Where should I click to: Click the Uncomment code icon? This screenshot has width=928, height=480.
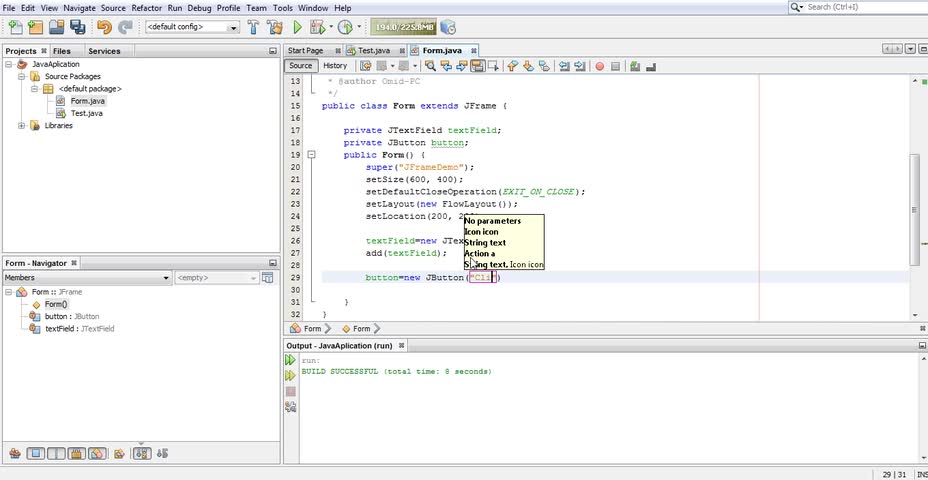point(650,66)
